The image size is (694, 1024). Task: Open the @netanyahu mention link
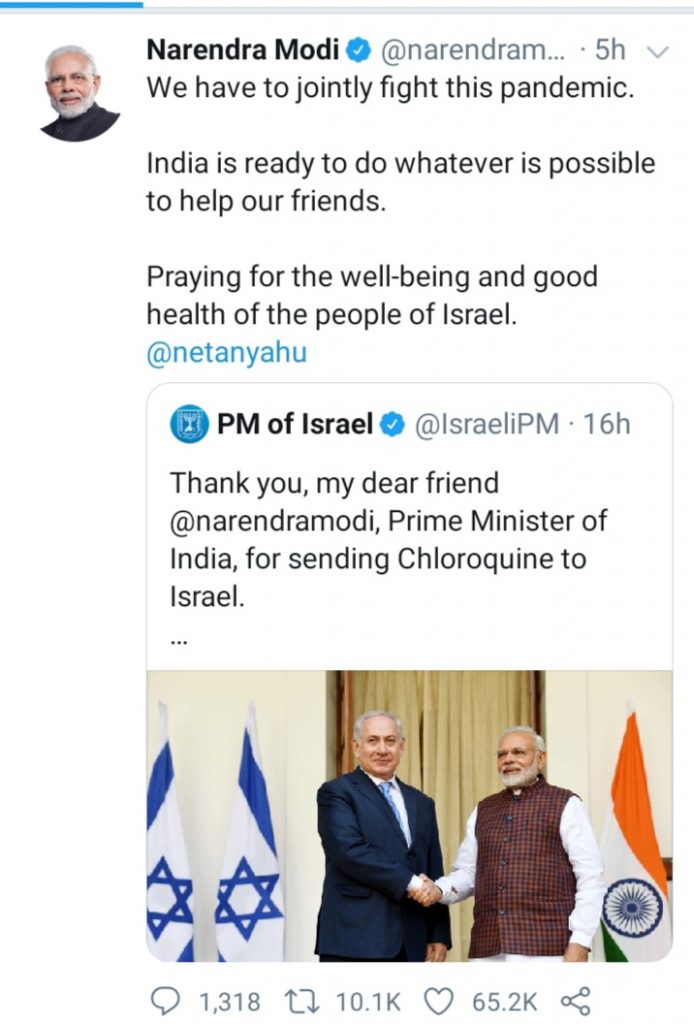pos(227,353)
